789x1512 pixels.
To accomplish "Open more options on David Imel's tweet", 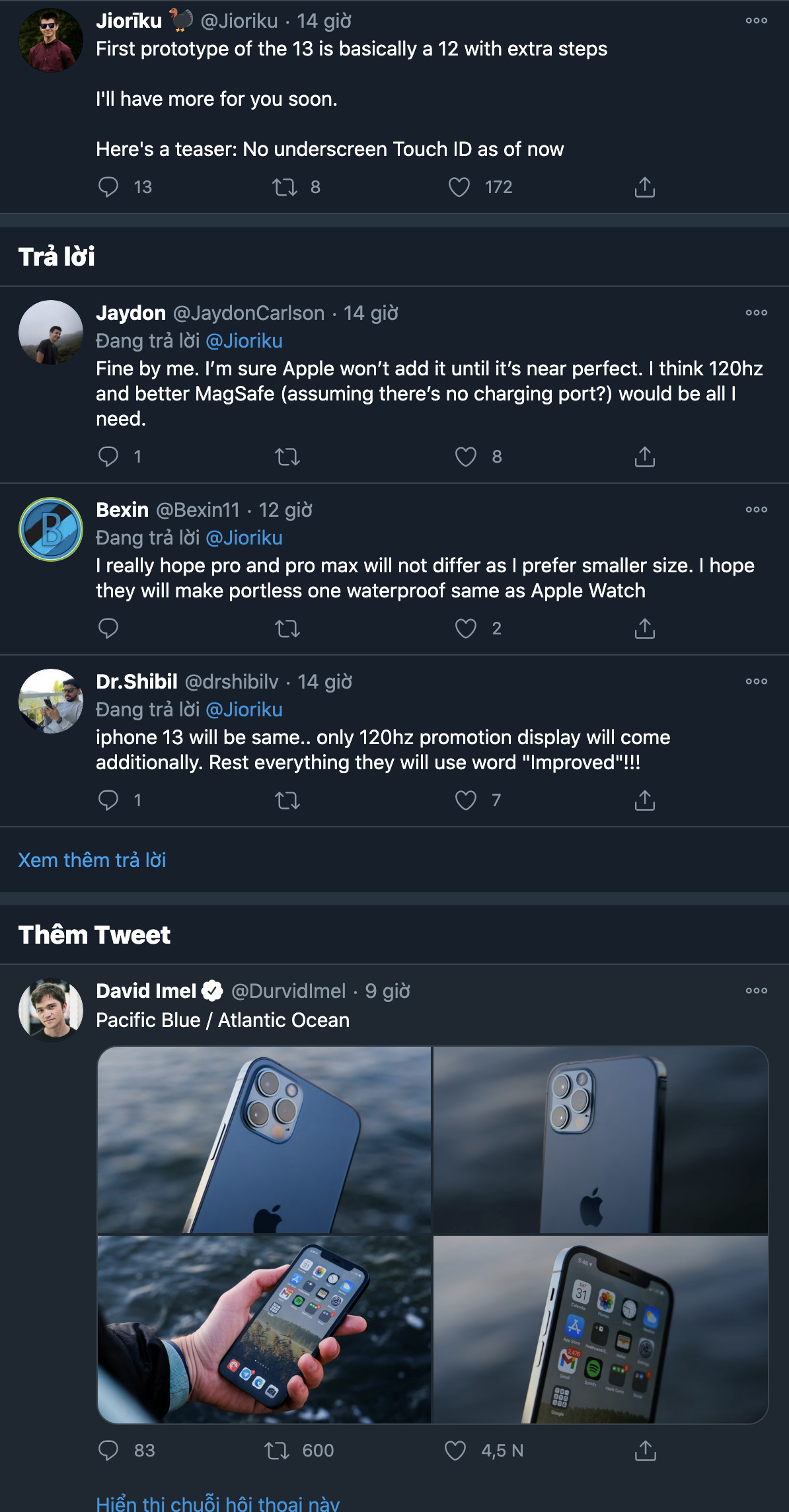I will click(x=756, y=991).
